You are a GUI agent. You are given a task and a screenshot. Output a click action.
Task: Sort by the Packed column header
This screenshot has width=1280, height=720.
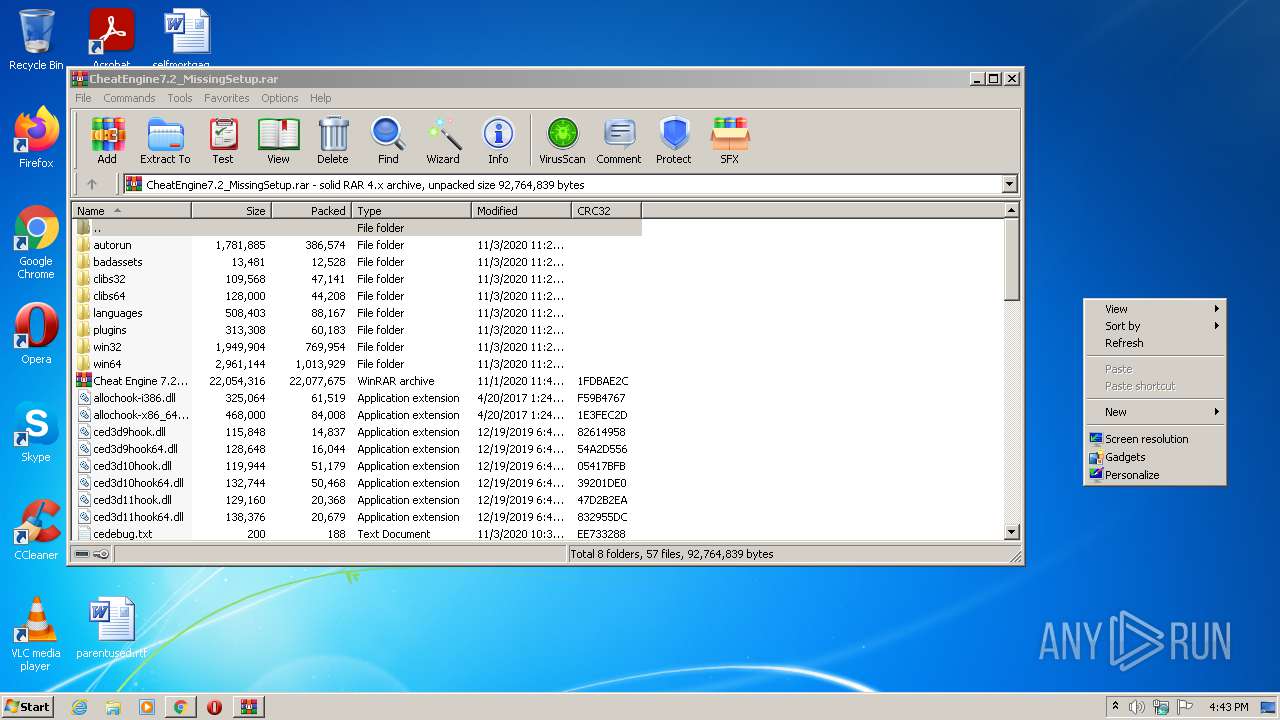point(311,211)
